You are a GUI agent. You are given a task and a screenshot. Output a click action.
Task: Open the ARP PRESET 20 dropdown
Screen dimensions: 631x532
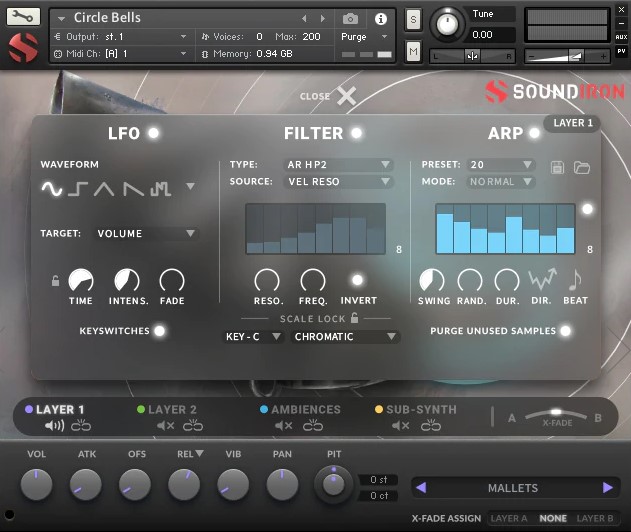click(x=501, y=165)
